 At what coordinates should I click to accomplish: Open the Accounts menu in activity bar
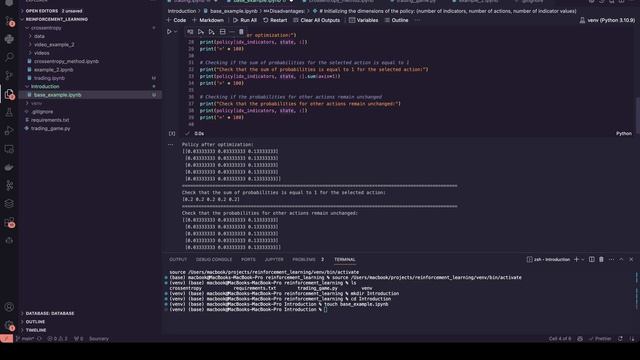[9, 307]
